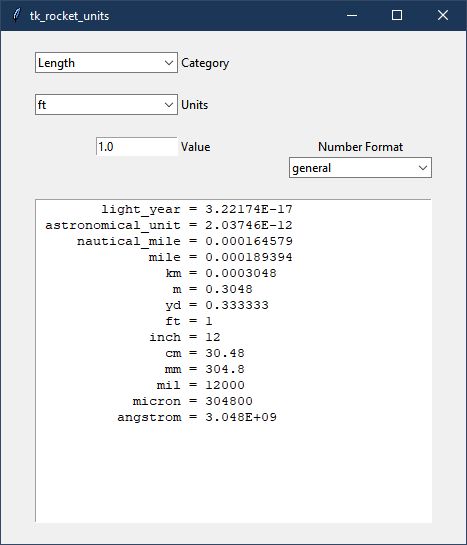Click the m = 0.3048 row

[x=213, y=289]
